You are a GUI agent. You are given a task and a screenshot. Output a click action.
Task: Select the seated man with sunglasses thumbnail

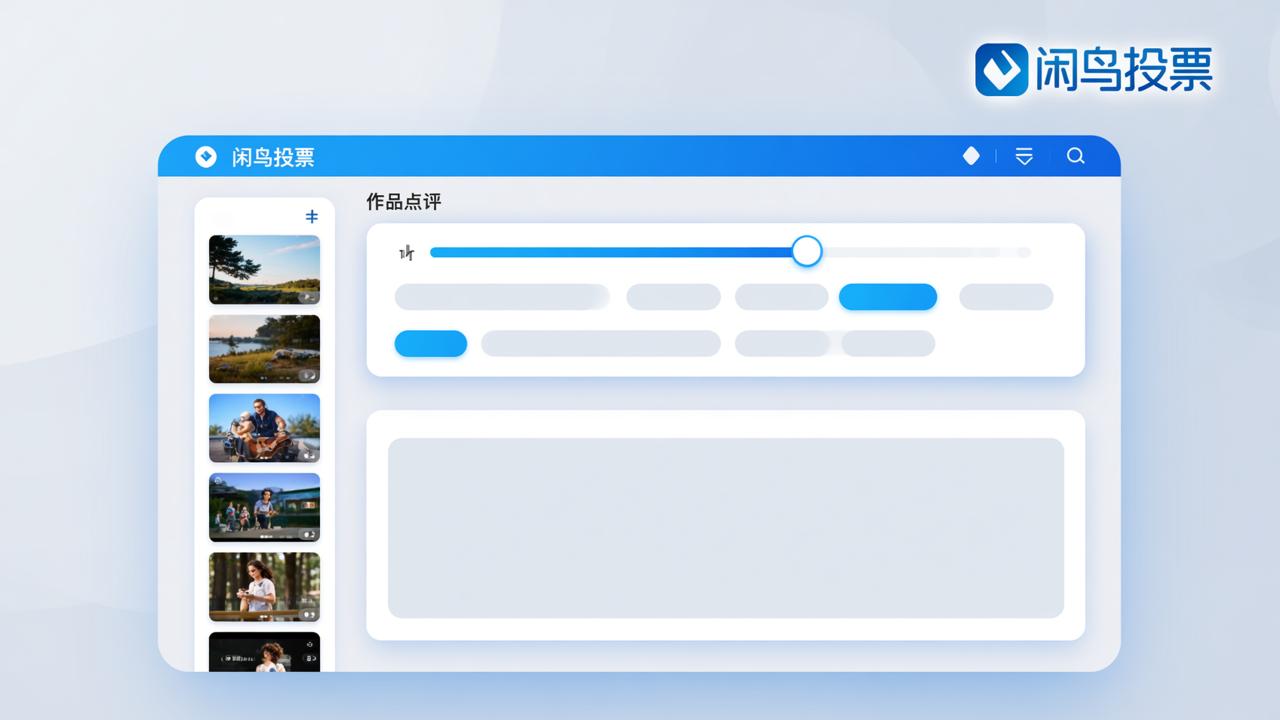coord(264,428)
